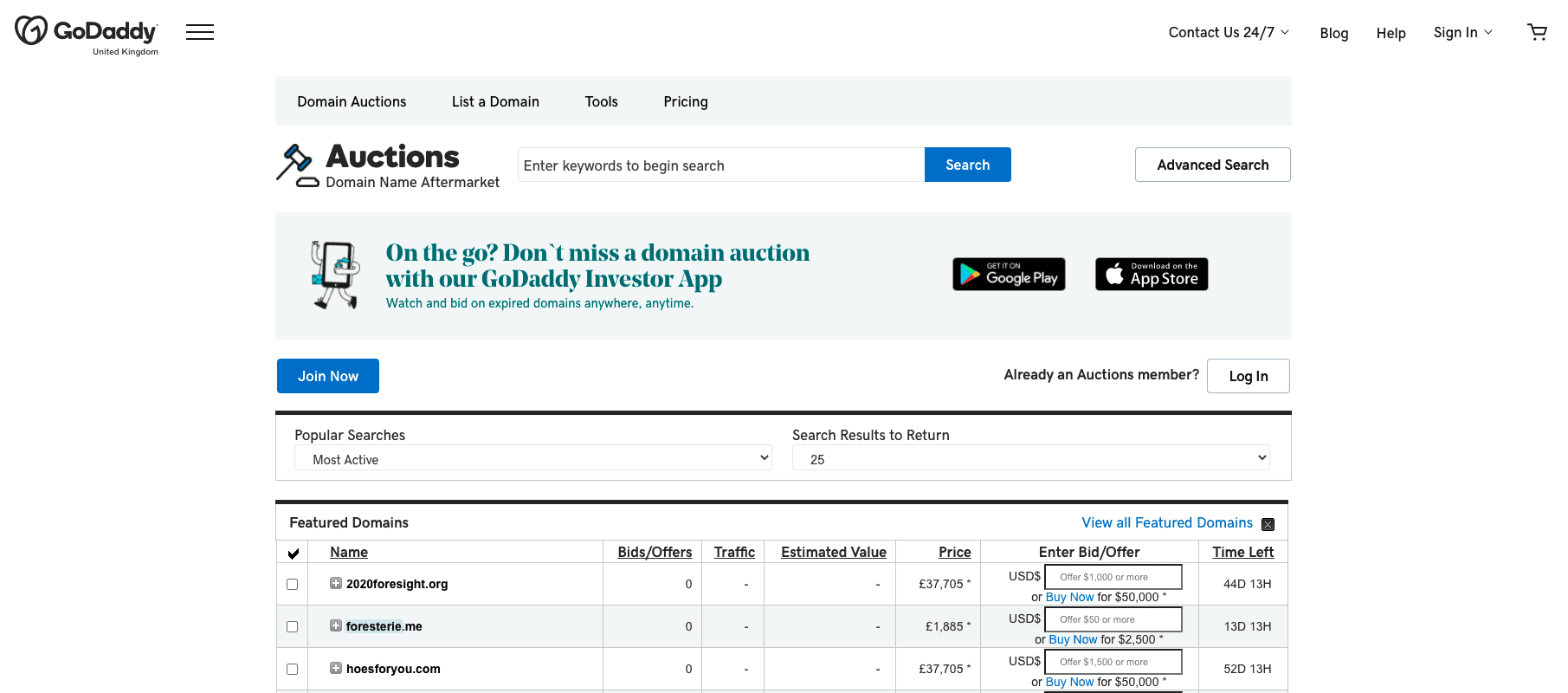Open the hamburger navigation menu
Image resolution: width=1568 pixels, height=693 pixels.
[200, 33]
